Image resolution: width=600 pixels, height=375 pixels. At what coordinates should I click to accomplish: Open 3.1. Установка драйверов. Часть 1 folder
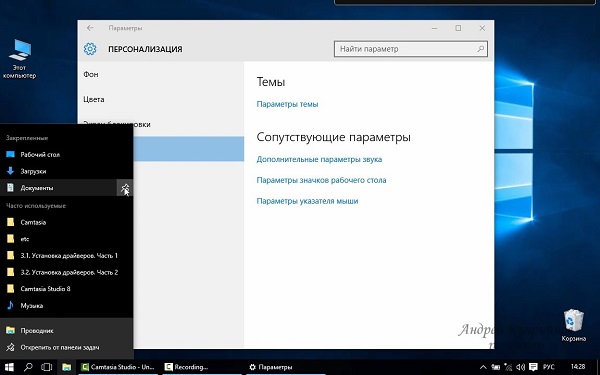point(67,255)
